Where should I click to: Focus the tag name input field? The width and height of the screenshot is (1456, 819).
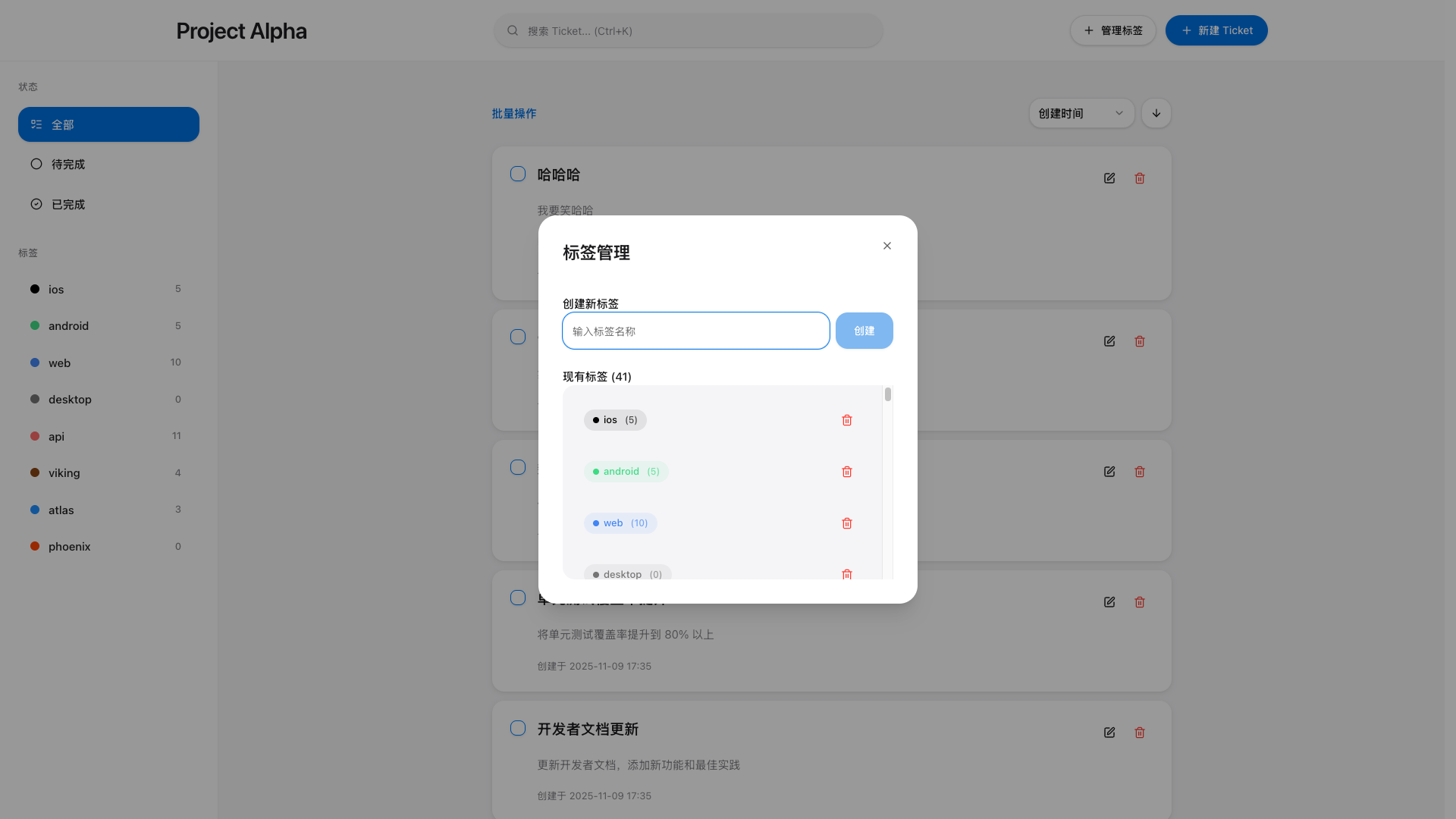click(x=695, y=331)
